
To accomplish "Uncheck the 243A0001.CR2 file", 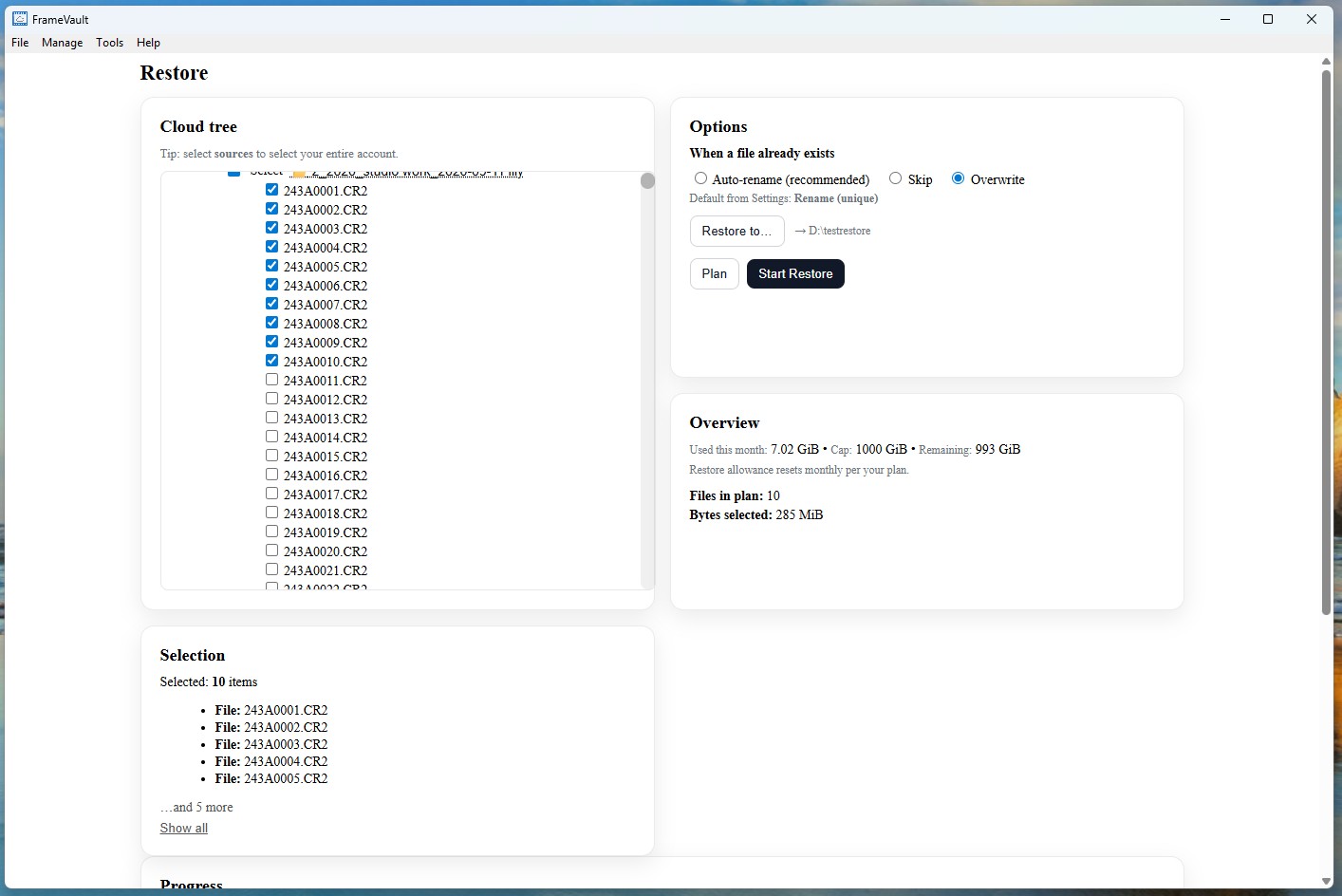I will (x=271, y=189).
